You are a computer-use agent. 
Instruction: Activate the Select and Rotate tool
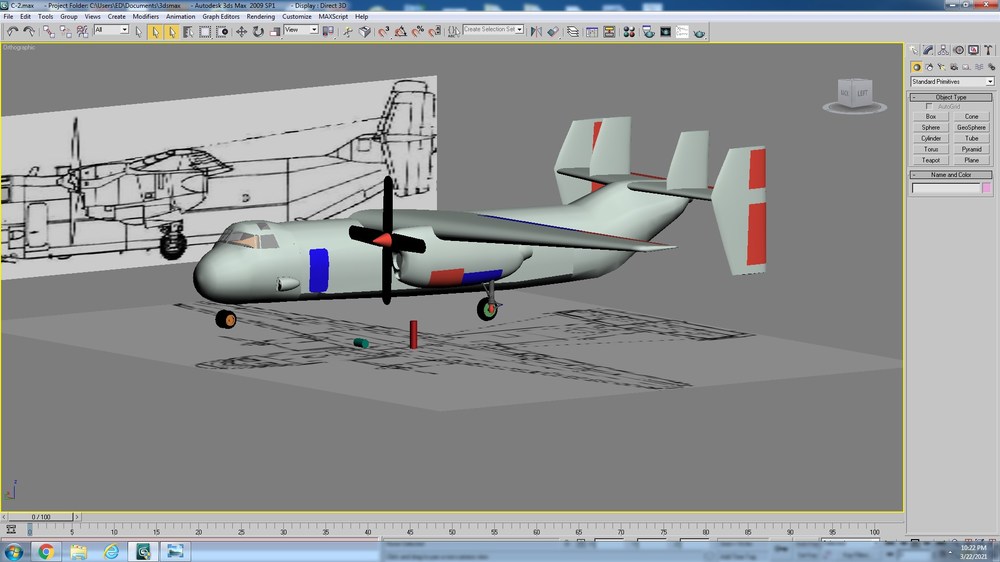(258, 32)
